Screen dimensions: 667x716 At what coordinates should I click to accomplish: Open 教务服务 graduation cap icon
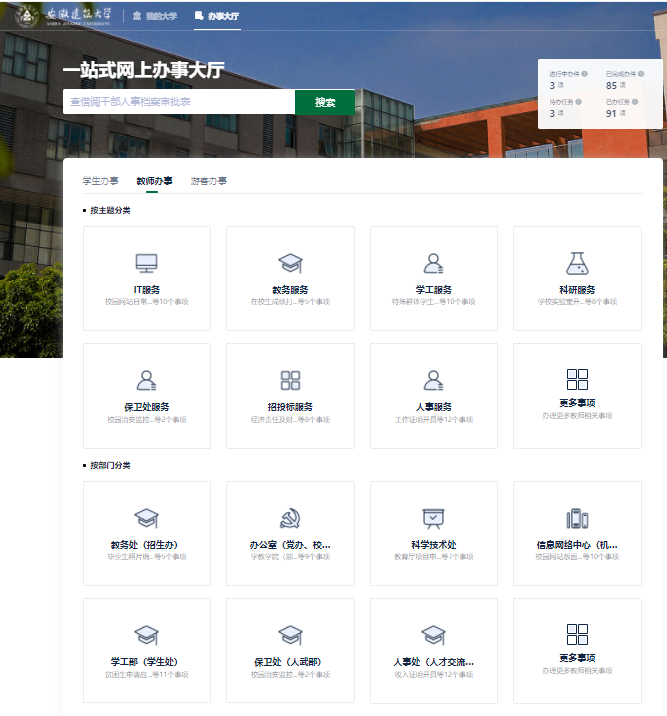pyautogui.click(x=290, y=263)
